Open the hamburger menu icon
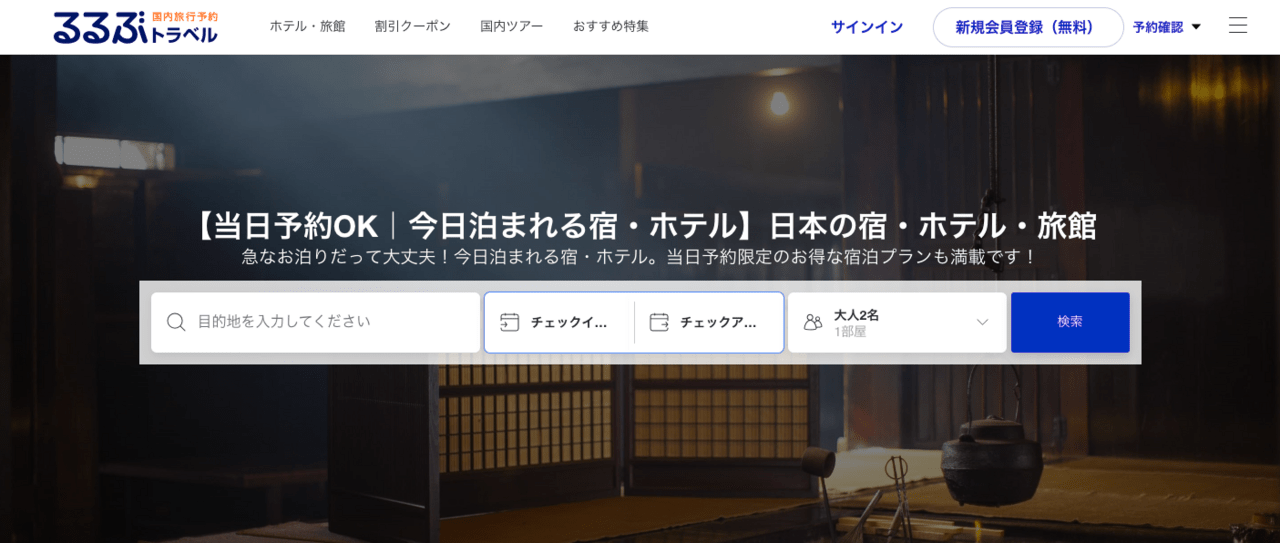Screen dimensions: 1280x543 (1237, 26)
